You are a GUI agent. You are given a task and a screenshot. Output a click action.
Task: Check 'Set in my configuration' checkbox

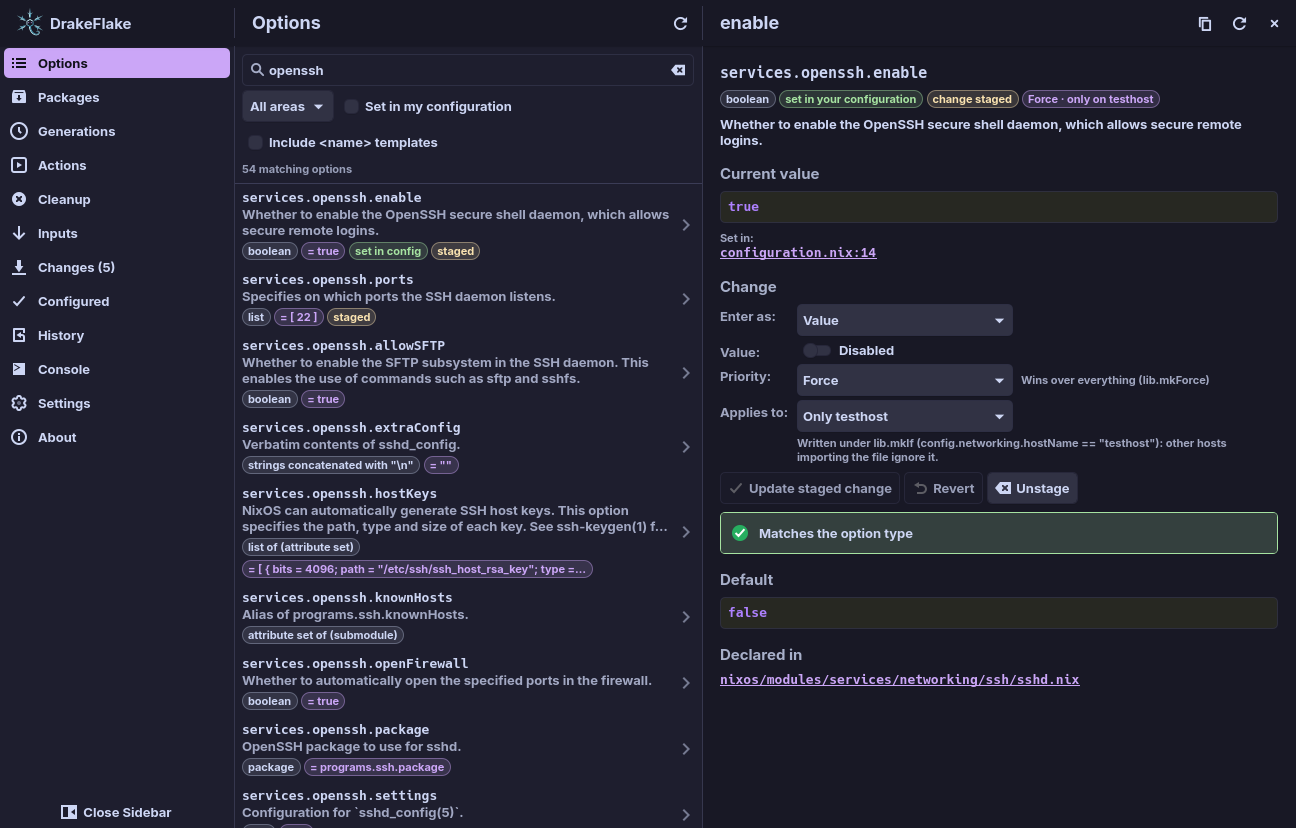[352, 106]
